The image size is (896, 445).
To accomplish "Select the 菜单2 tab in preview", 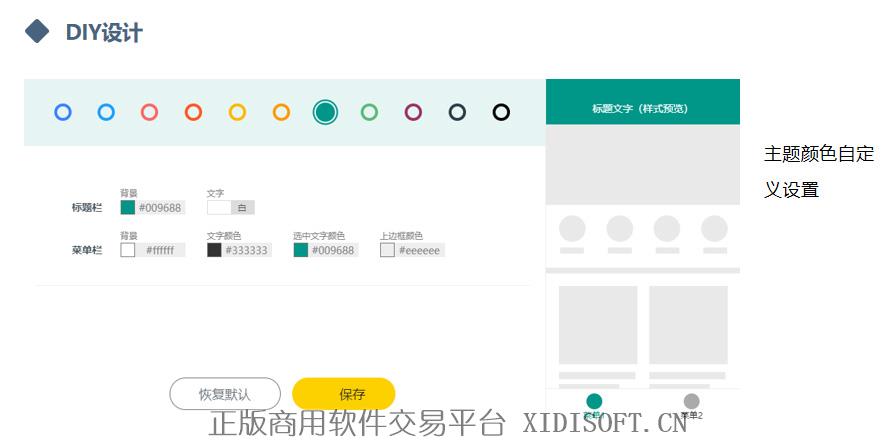I will coord(691,405).
